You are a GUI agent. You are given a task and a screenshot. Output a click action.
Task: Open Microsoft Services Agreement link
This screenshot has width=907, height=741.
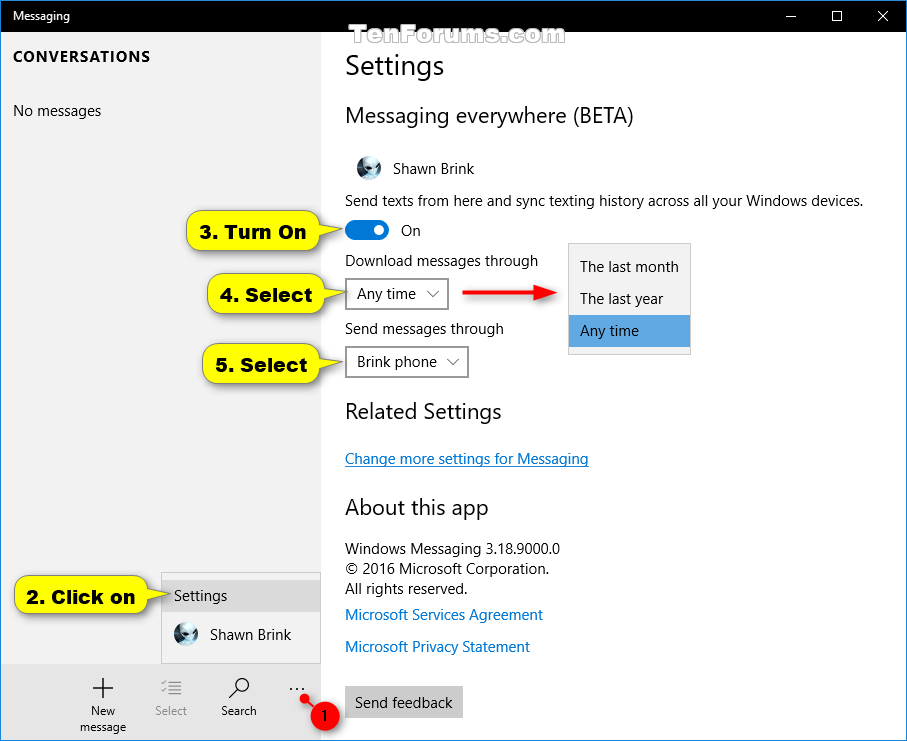pyautogui.click(x=444, y=615)
